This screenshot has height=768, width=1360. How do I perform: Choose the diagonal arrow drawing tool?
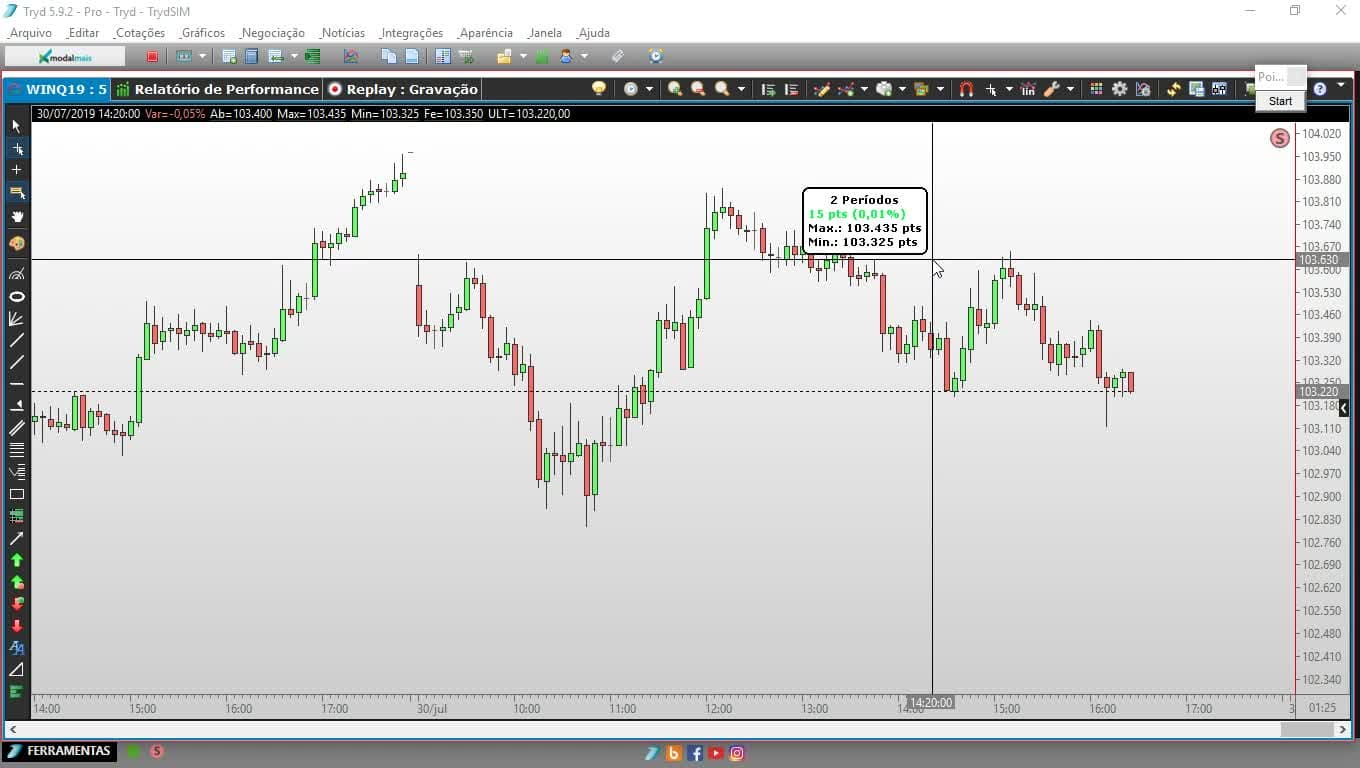[16, 538]
